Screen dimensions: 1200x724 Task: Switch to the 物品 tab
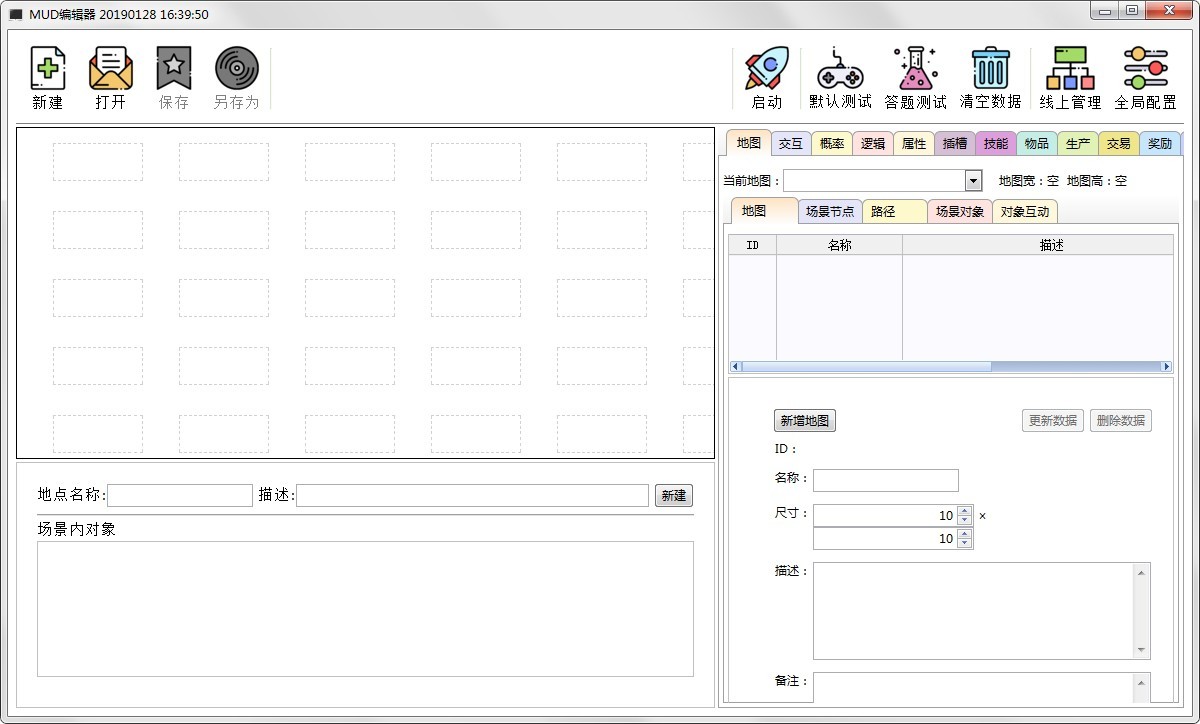pyautogui.click(x=1036, y=143)
